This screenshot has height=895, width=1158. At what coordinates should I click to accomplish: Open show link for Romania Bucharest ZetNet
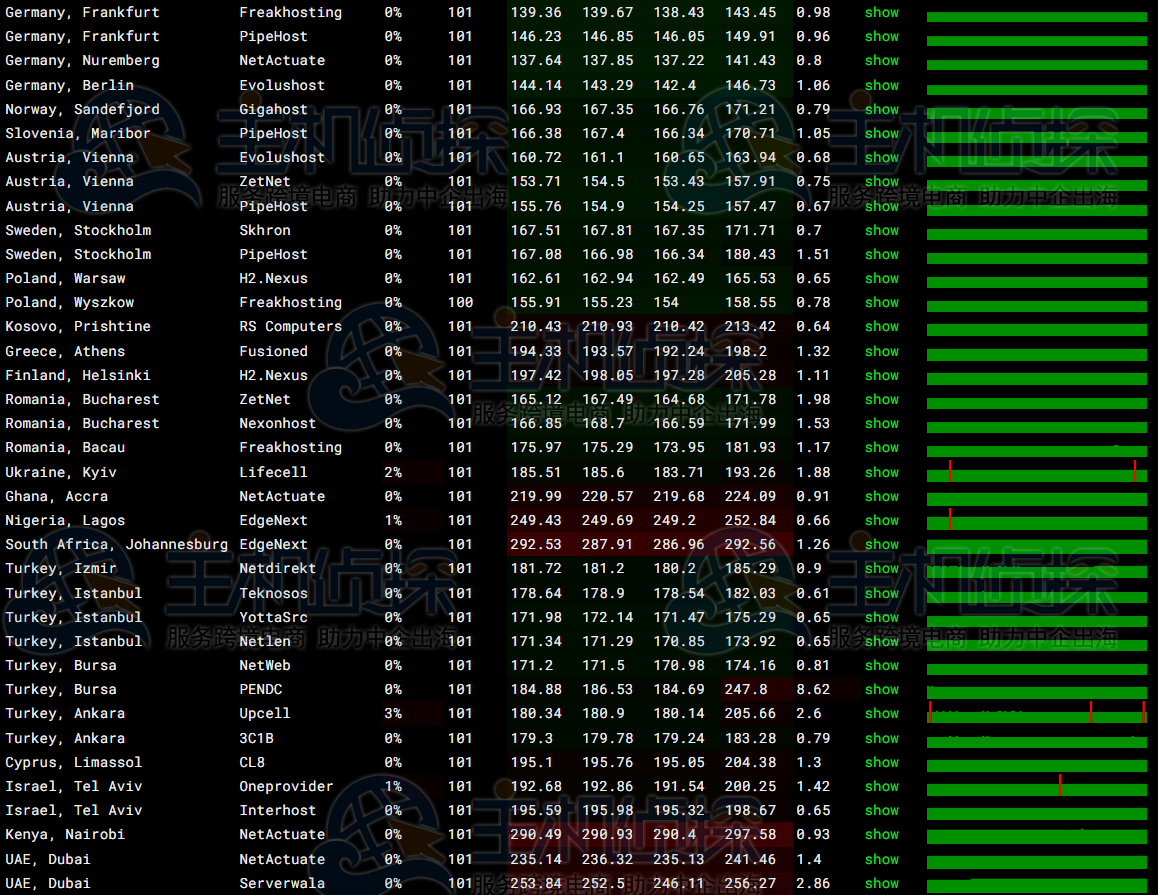point(882,400)
